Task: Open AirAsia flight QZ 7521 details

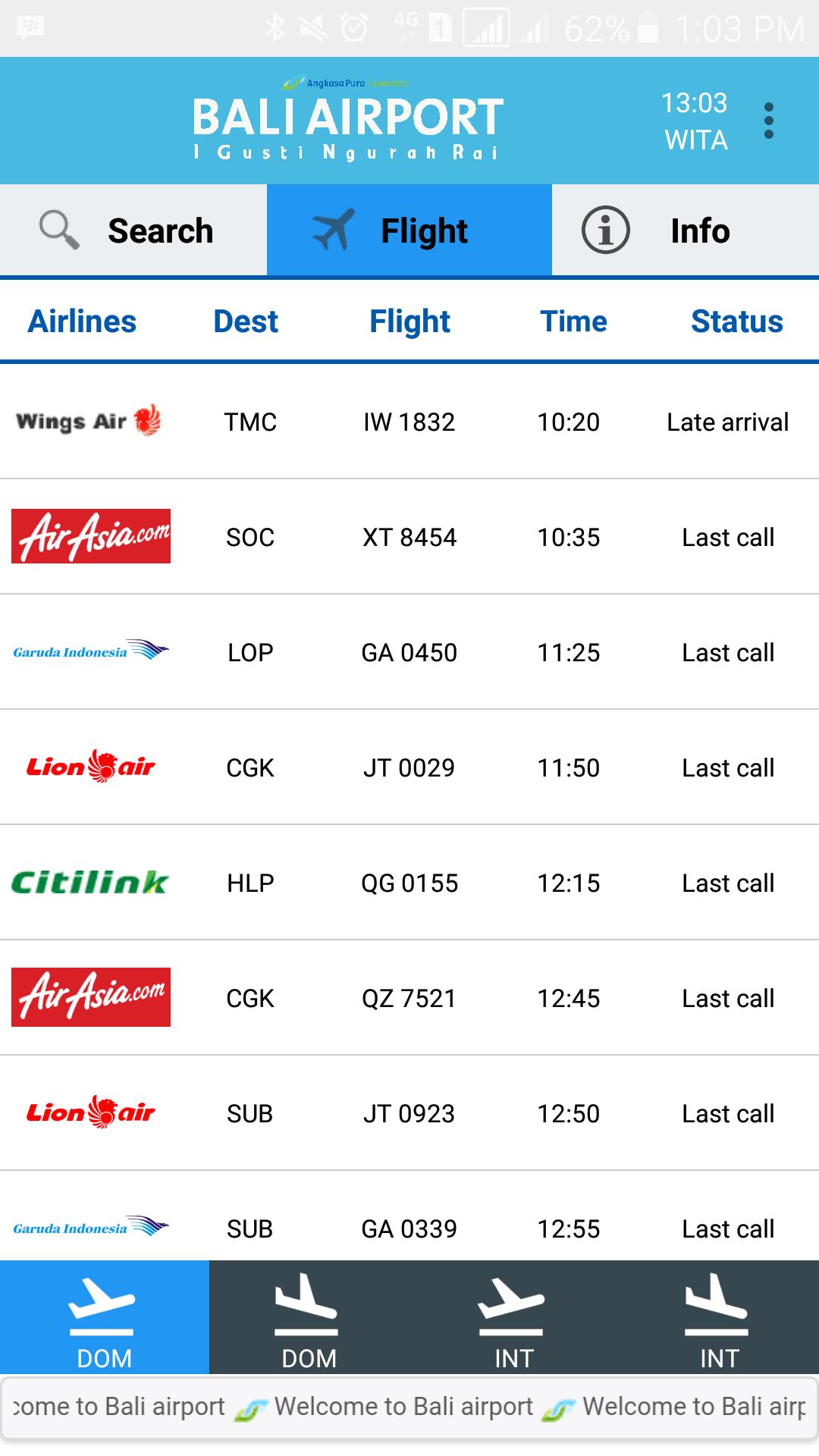Action: coord(409,998)
